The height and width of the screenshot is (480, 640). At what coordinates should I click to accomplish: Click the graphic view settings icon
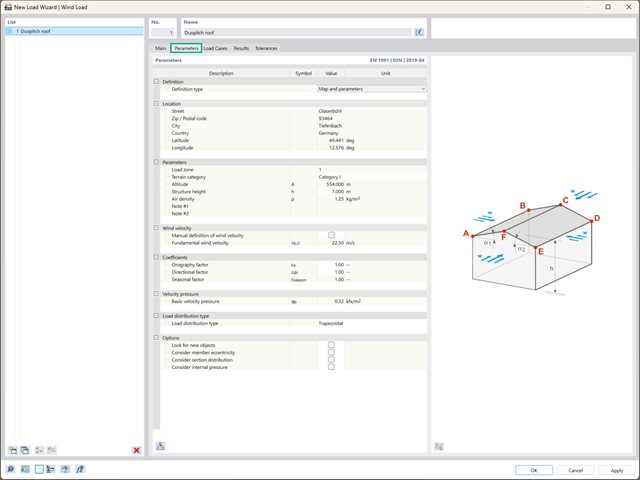(439, 447)
